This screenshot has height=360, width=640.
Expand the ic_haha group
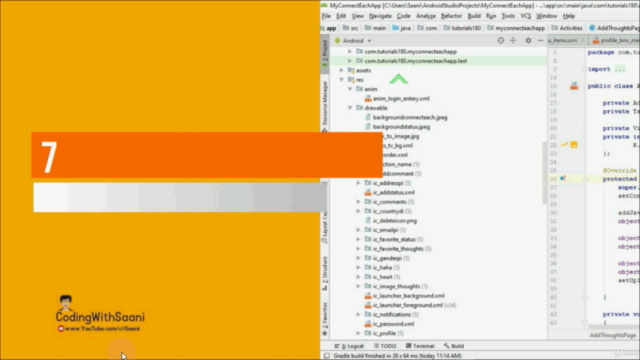(358, 267)
